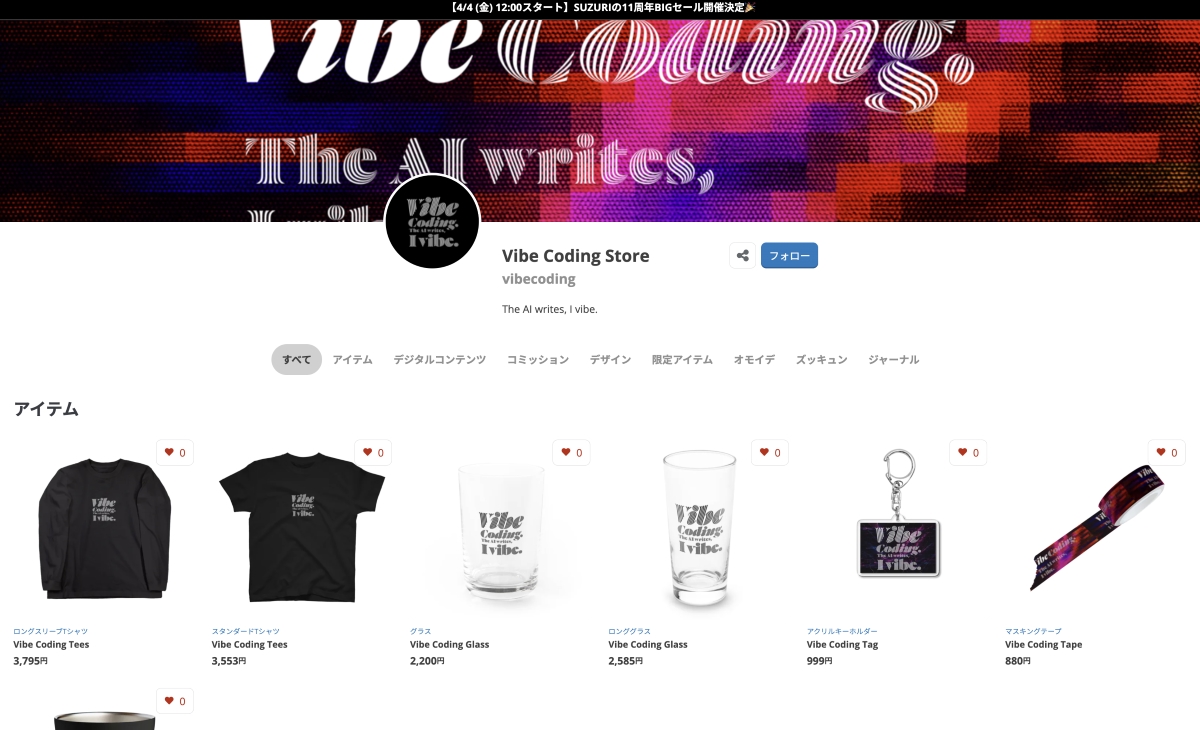Click the heart on the long Vibe Coding Glass

(x=770, y=453)
